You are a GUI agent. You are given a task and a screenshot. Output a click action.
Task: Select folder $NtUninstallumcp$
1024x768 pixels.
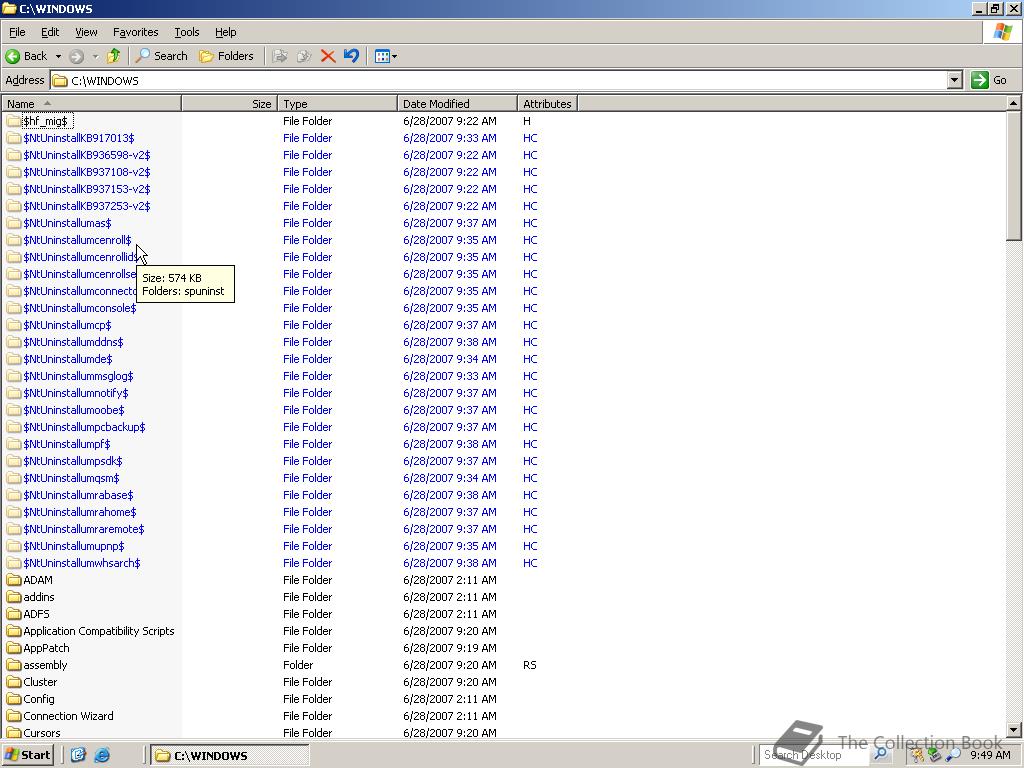tap(67, 325)
